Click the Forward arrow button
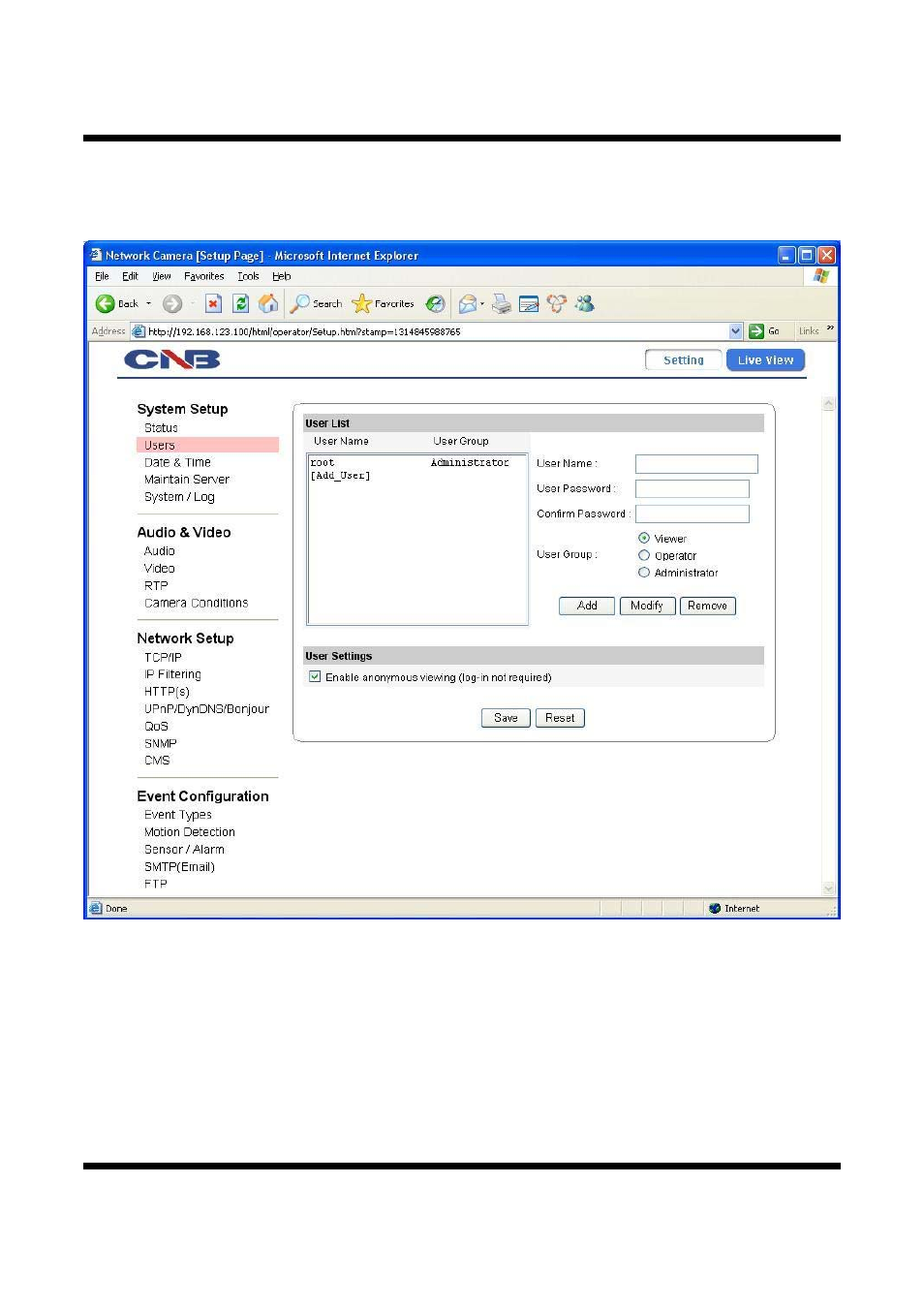The height and width of the screenshot is (1308, 924). click(x=172, y=304)
